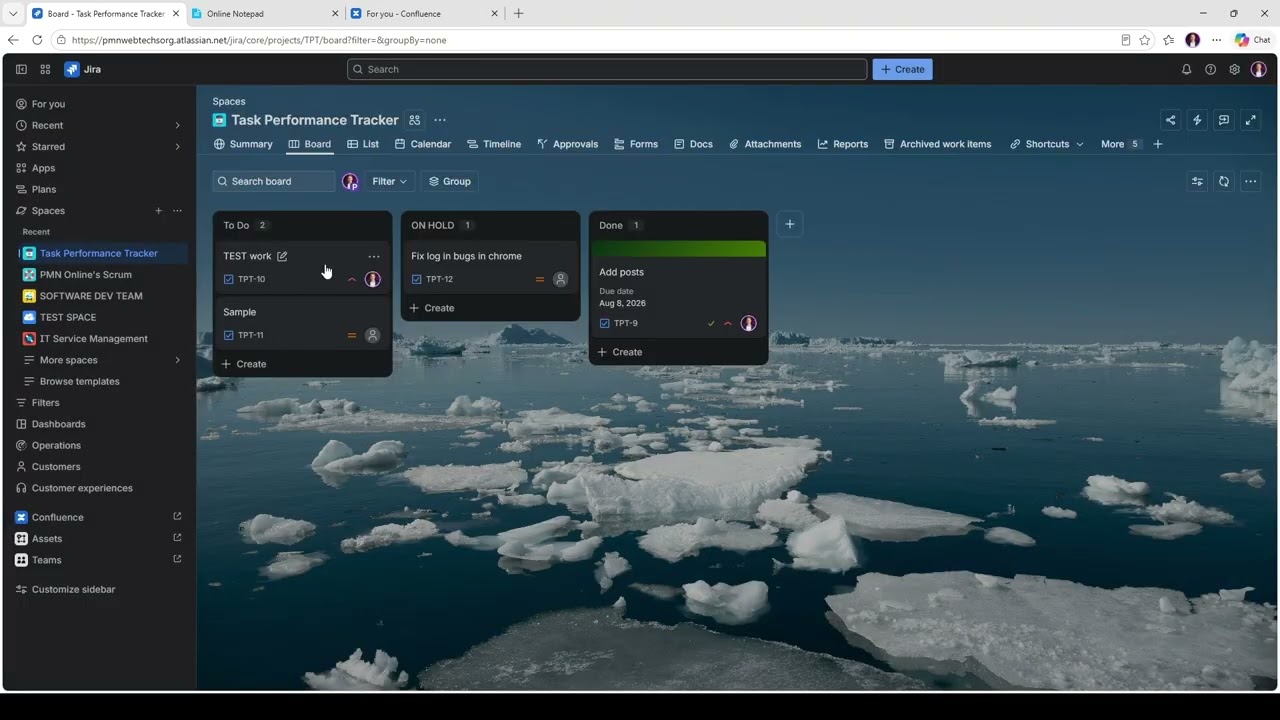The height and width of the screenshot is (720, 1280).
Task: Expand the More tabs menu
Action: click(1120, 144)
